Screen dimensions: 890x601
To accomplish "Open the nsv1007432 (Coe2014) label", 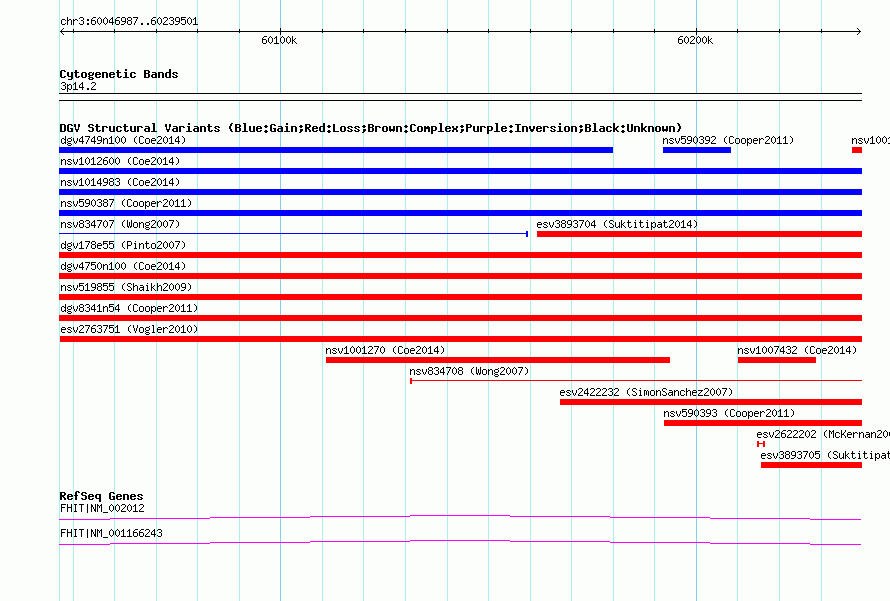I will 797,350.
